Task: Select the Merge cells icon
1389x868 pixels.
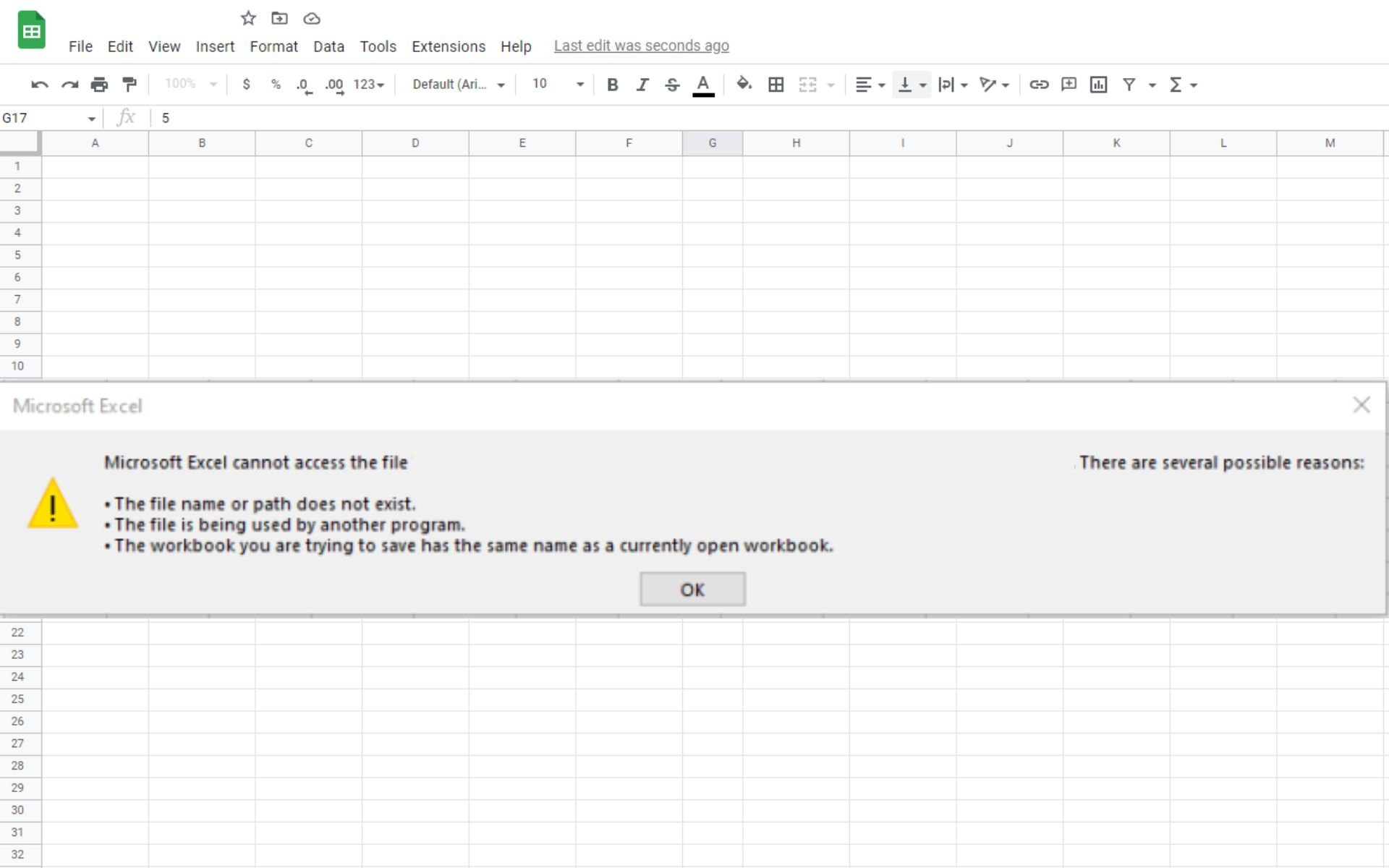Action: click(x=806, y=84)
